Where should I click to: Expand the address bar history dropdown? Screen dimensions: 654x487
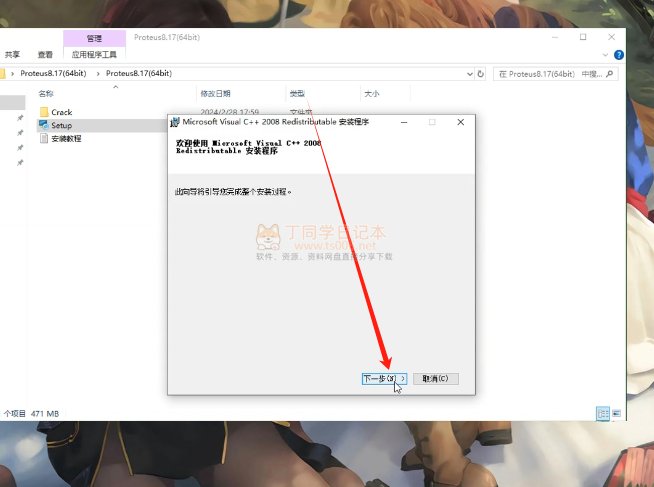(470, 74)
